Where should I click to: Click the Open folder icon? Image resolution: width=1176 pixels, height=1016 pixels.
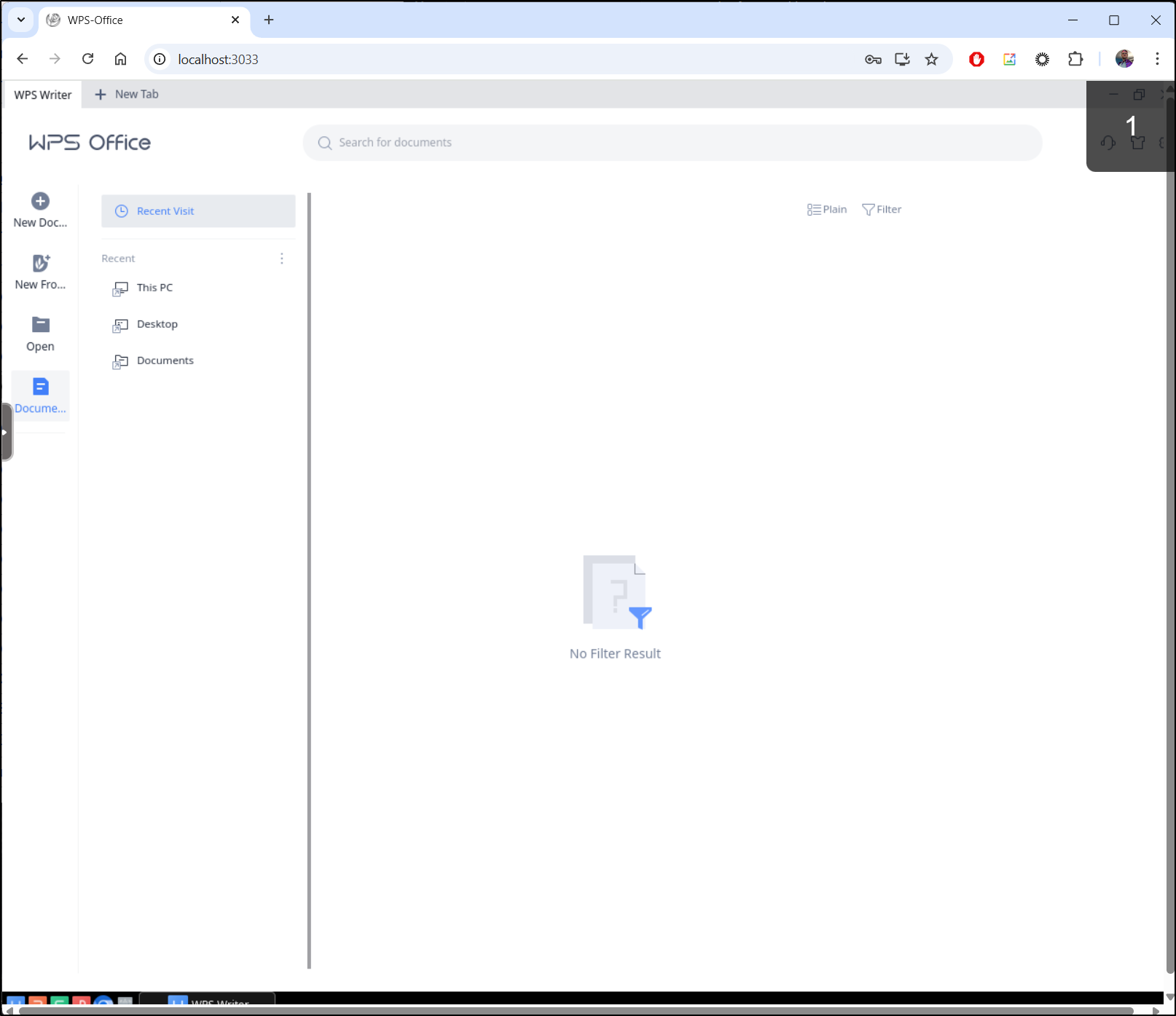[x=41, y=325]
